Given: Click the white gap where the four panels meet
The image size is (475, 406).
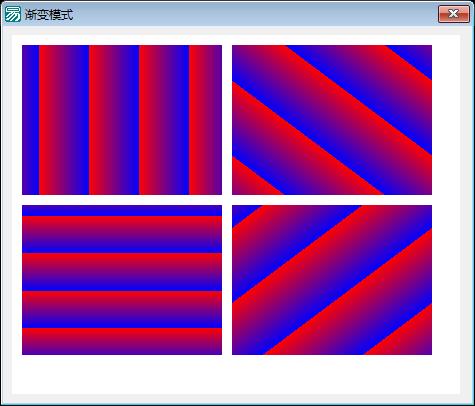Looking at the screenshot, I should (x=227, y=200).
